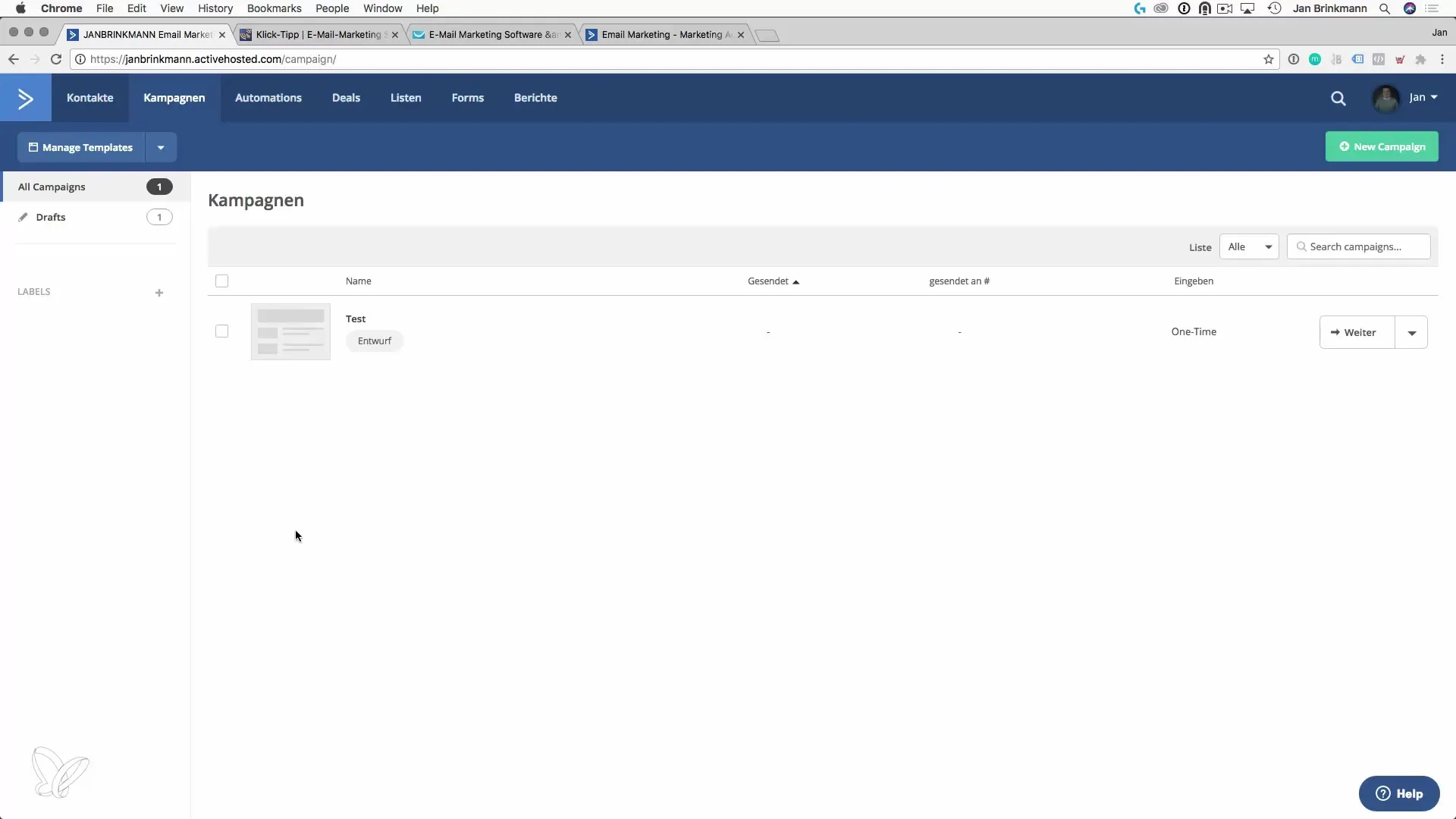Click the site info icon in address bar
1456x819 pixels.
click(x=80, y=59)
